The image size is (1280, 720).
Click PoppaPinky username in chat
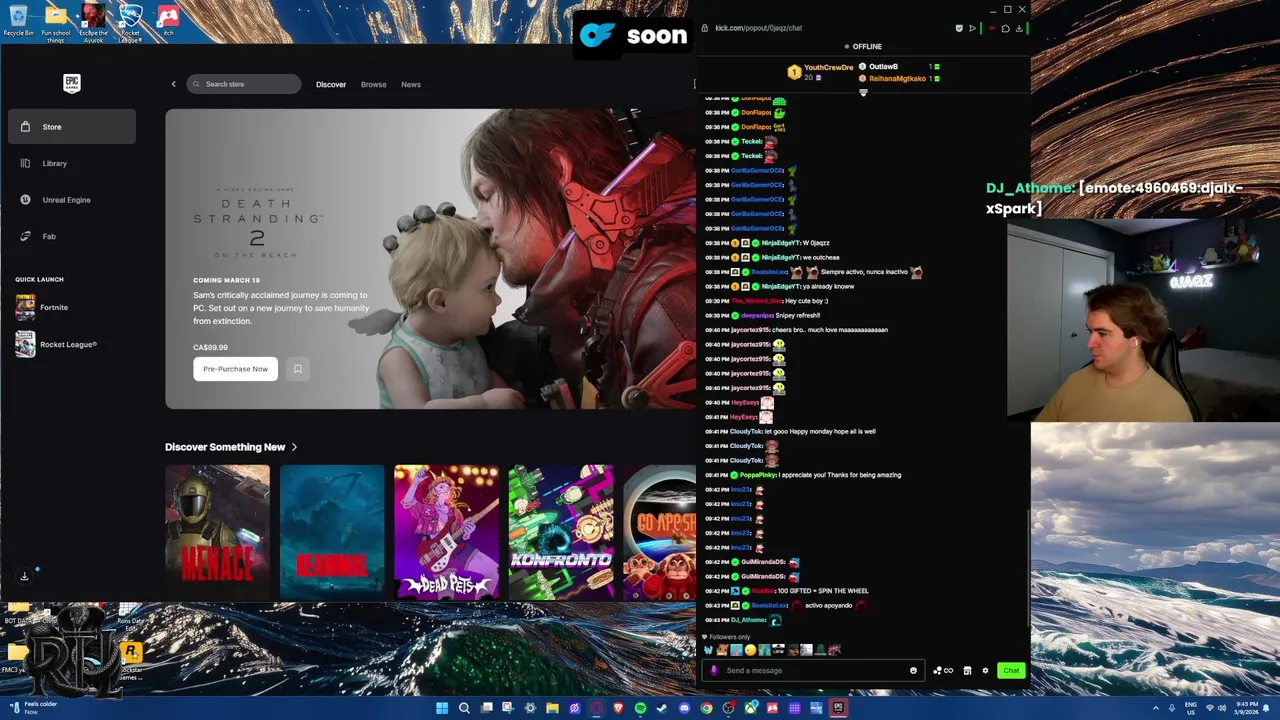[759, 475]
